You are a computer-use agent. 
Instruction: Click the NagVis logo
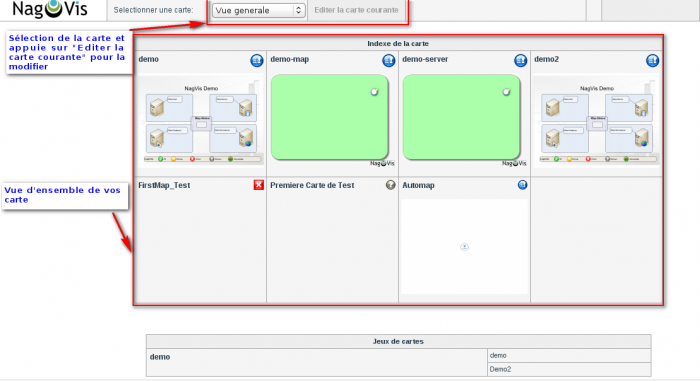coord(50,9)
